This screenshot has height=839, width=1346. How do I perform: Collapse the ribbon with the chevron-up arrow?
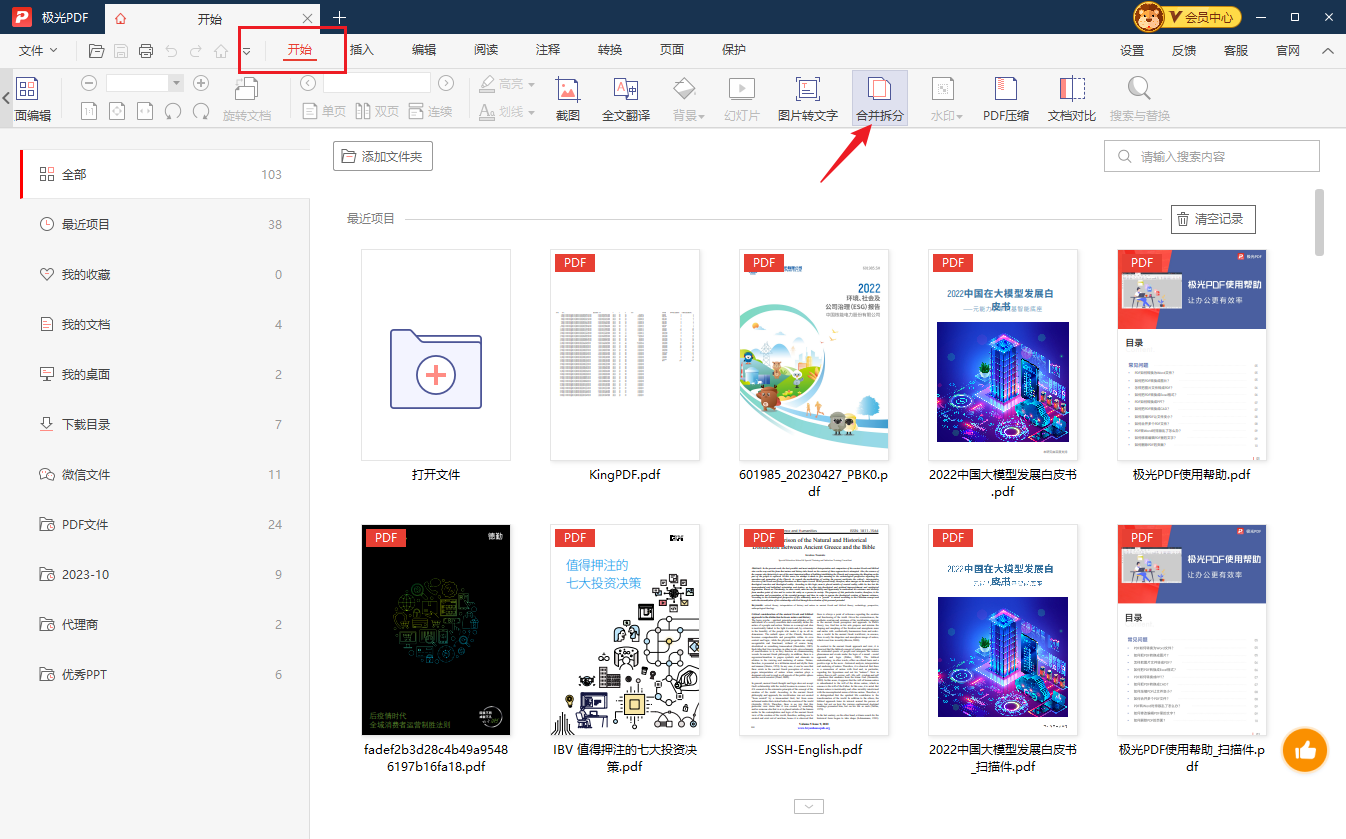(x=1327, y=51)
